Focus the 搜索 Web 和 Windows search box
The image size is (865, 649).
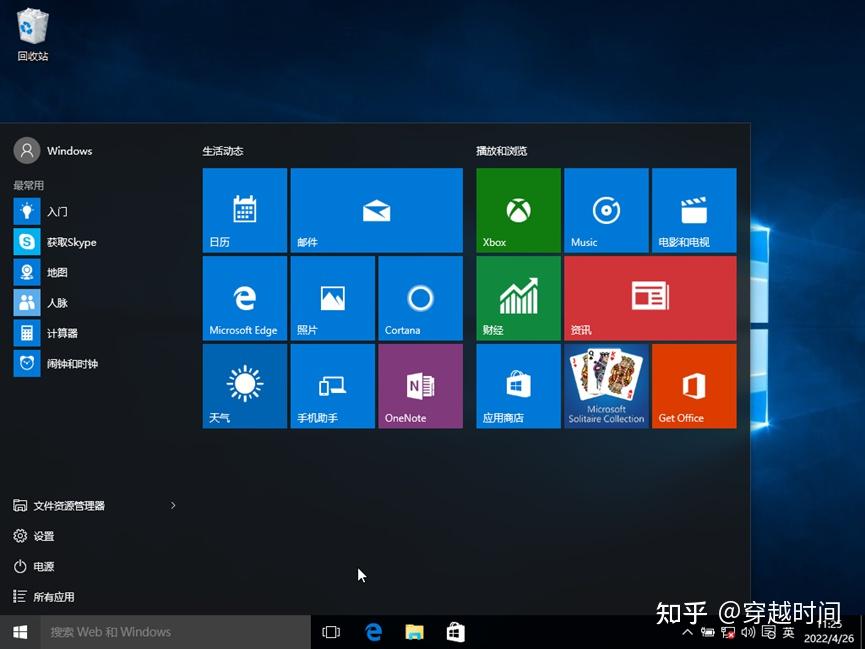pyautogui.click(x=175, y=632)
